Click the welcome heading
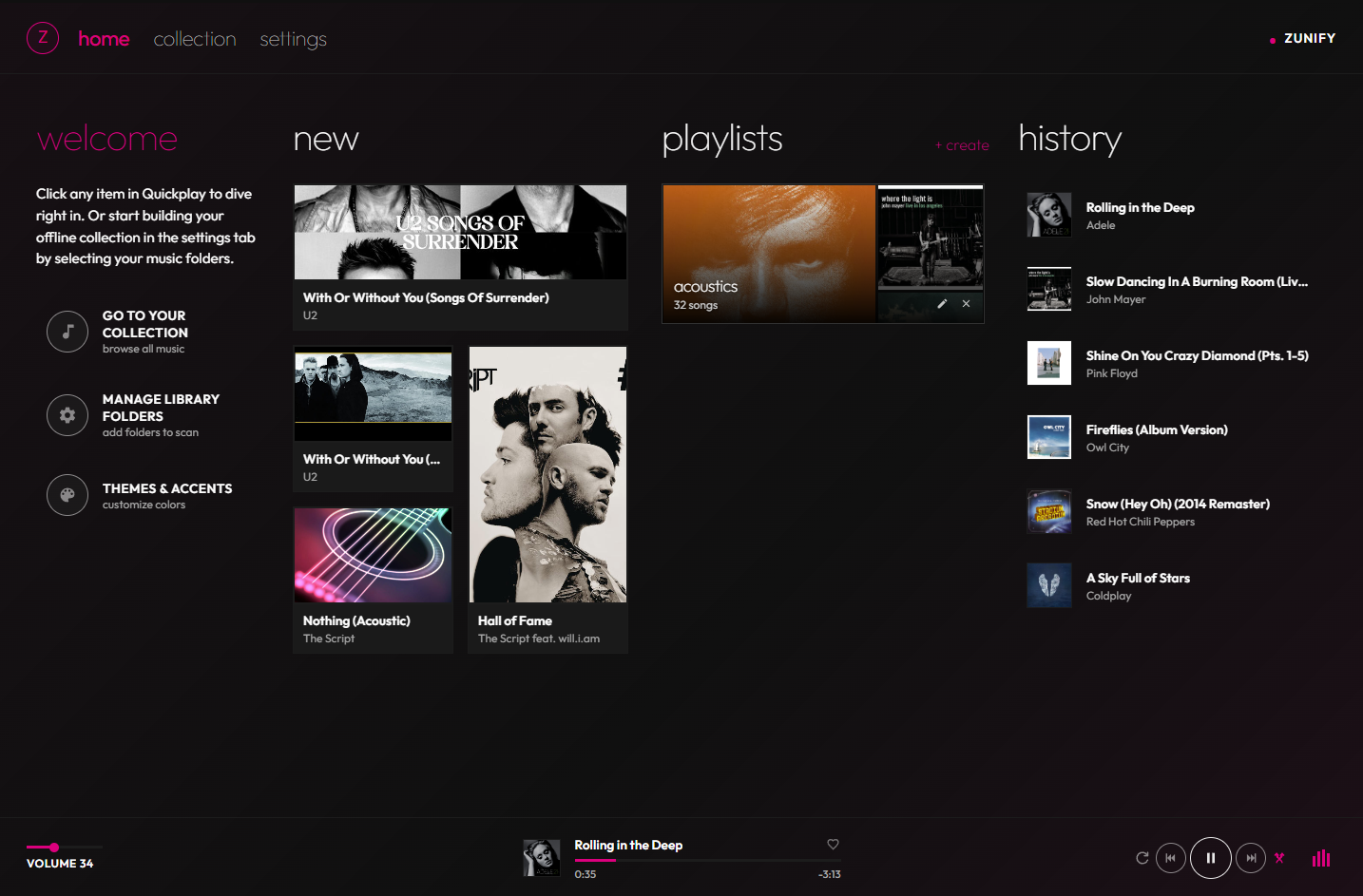 (107, 139)
